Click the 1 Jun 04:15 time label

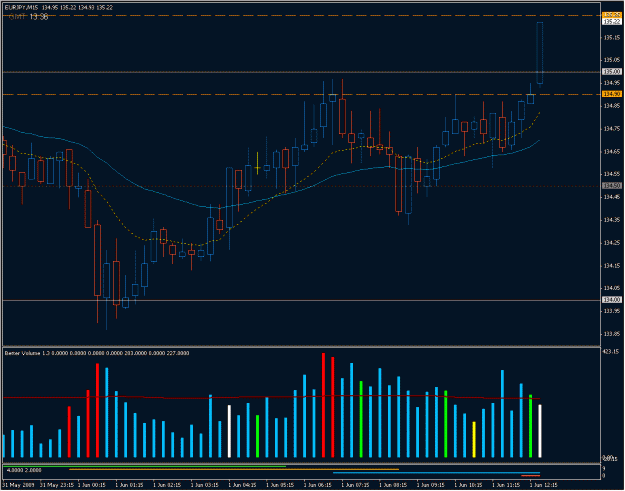pos(242,485)
